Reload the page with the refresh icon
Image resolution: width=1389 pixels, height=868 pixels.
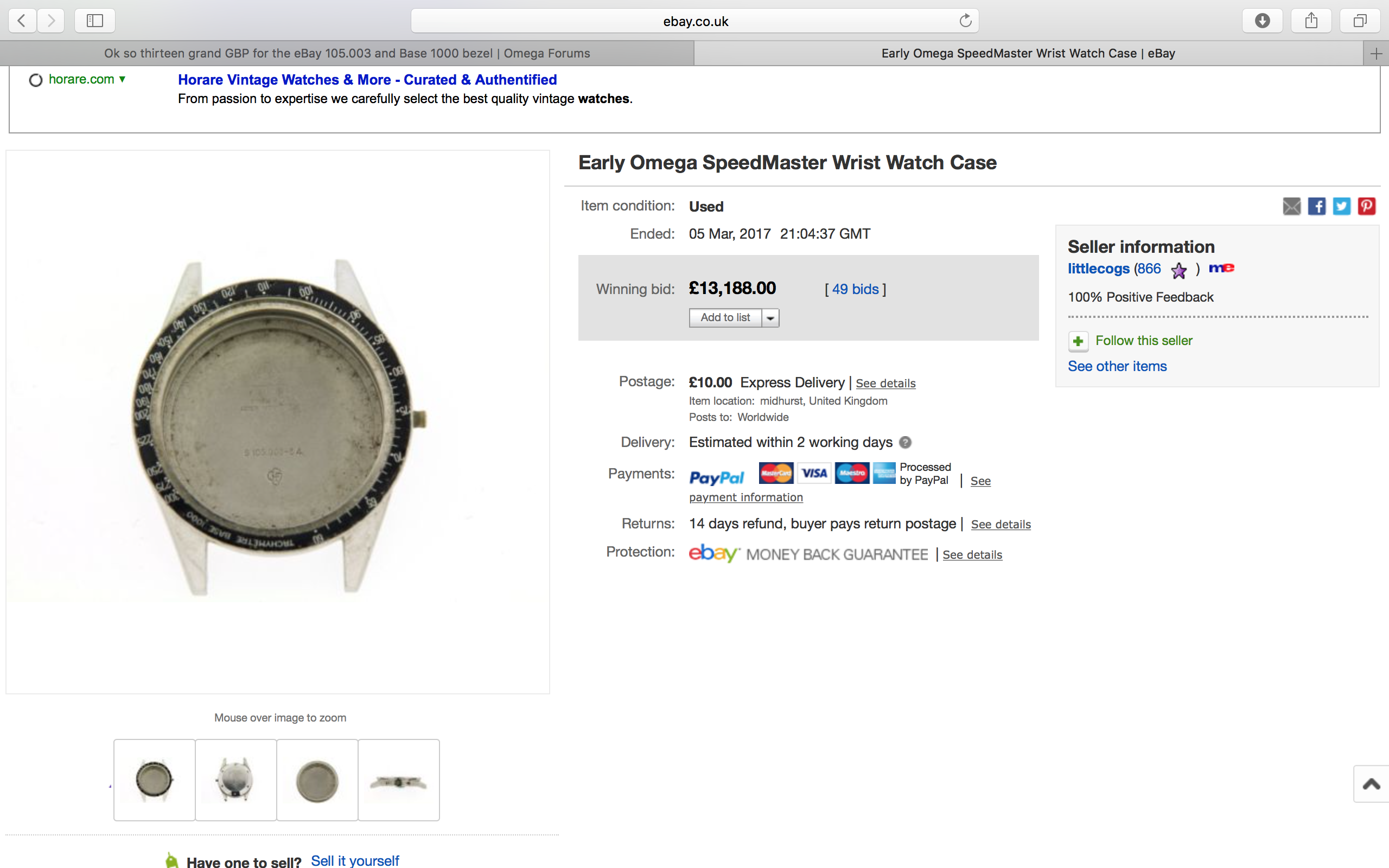(965, 21)
